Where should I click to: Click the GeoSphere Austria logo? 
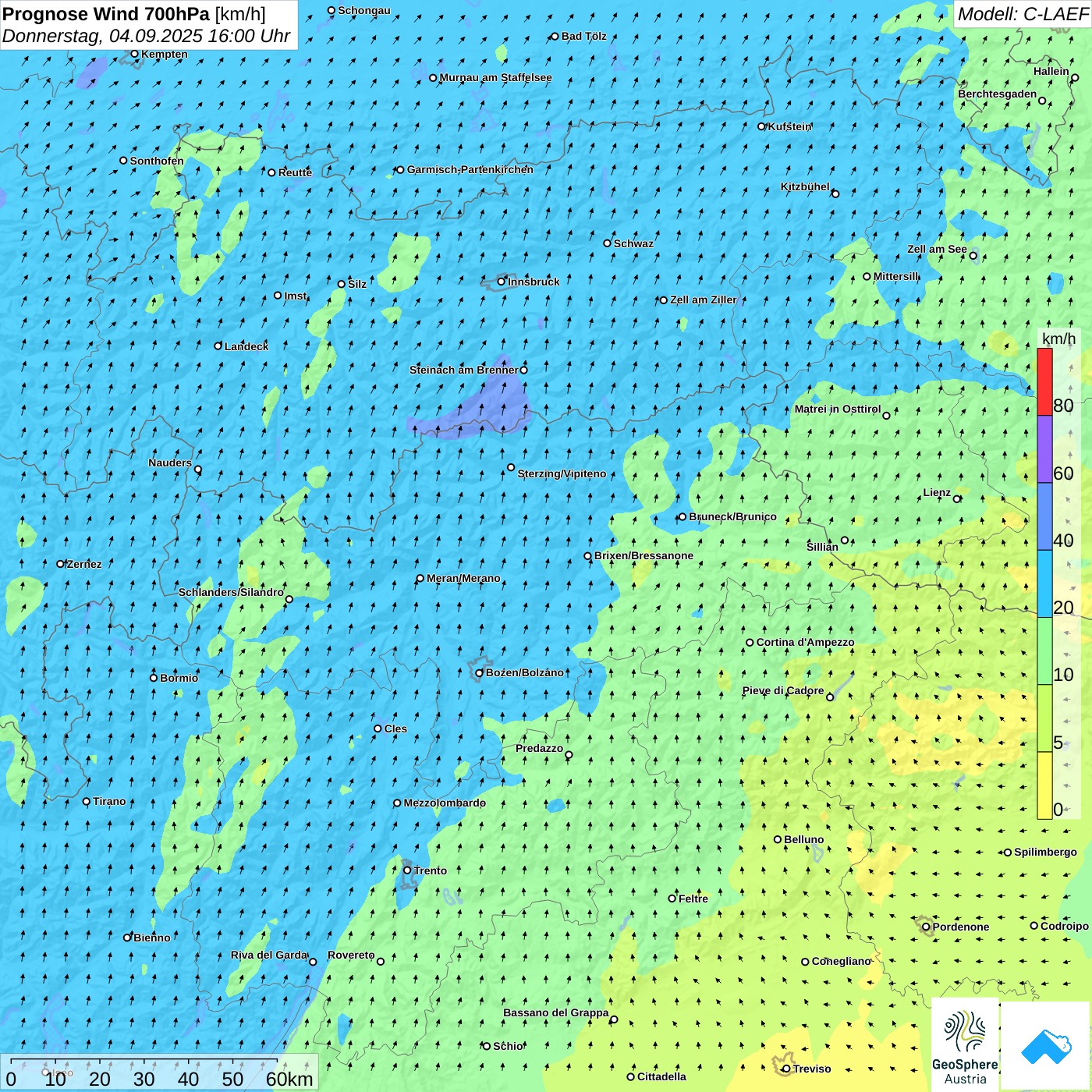[x=965, y=1045]
